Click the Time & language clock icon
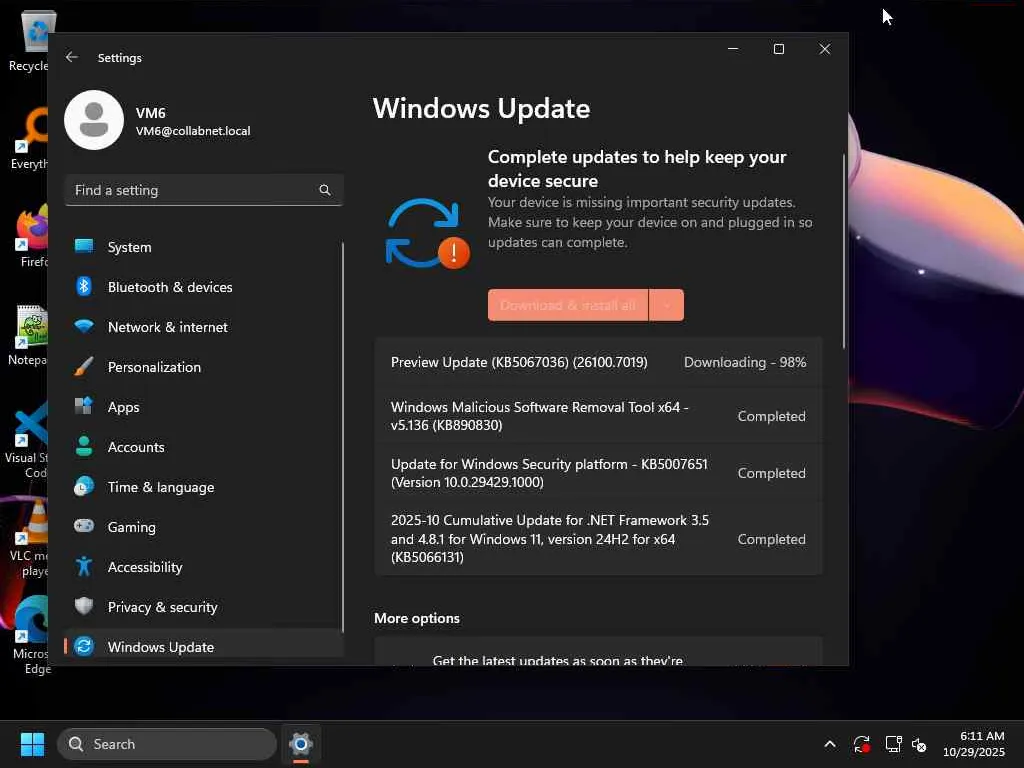The width and height of the screenshot is (1024, 768). pyautogui.click(x=84, y=487)
